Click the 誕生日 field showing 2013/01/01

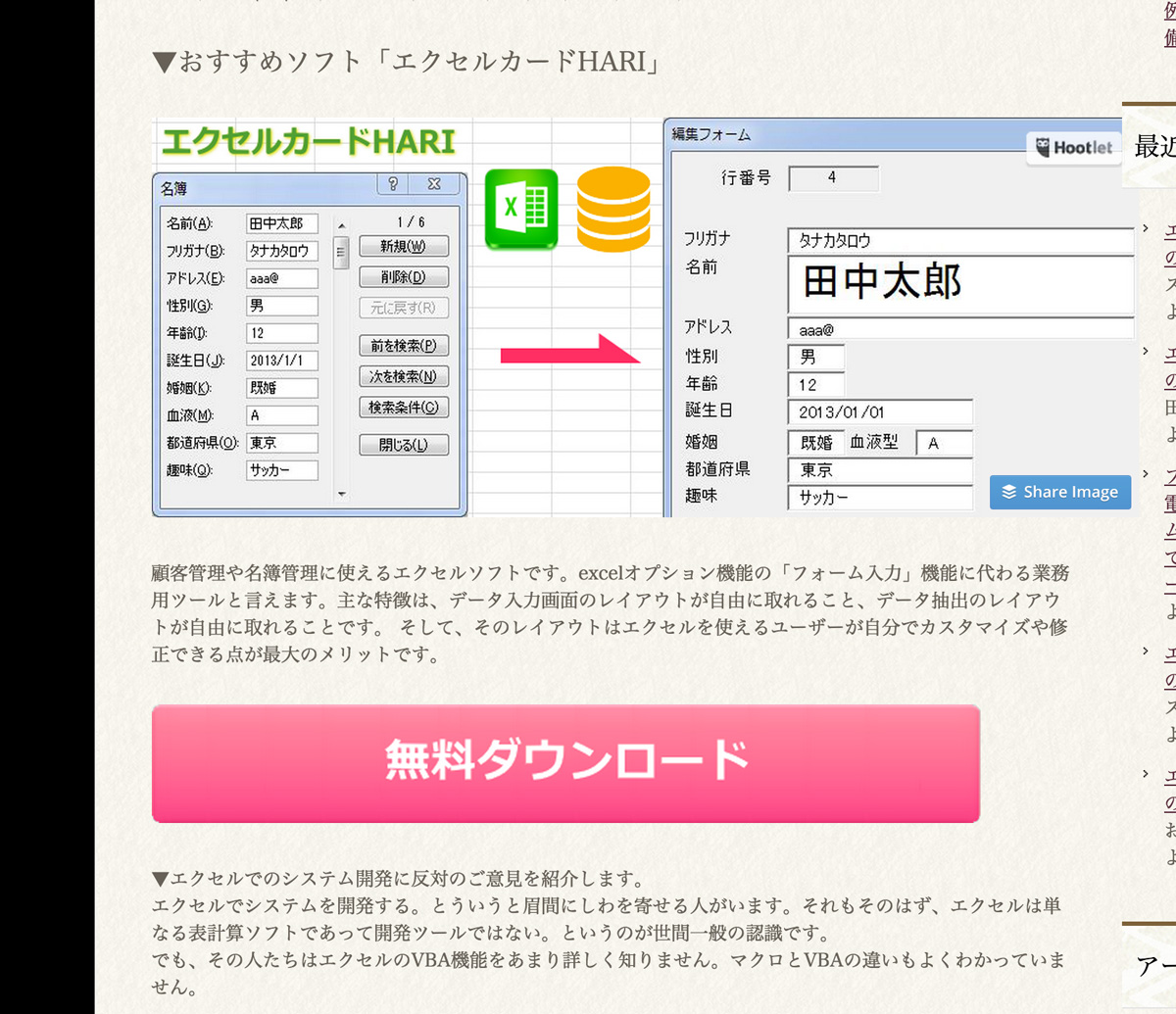tap(879, 412)
